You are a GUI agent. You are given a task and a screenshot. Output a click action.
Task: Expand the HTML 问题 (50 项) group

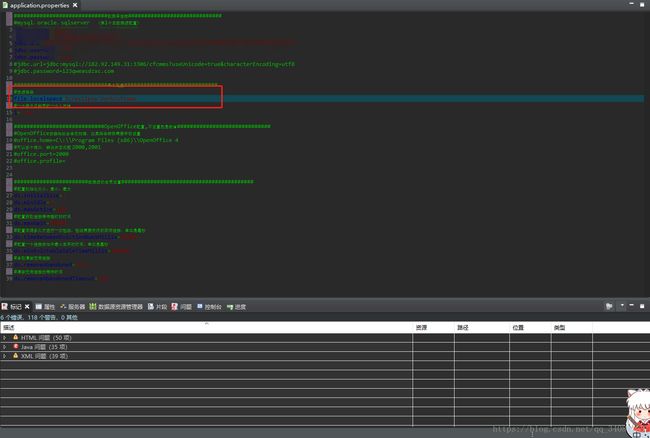coord(5,338)
